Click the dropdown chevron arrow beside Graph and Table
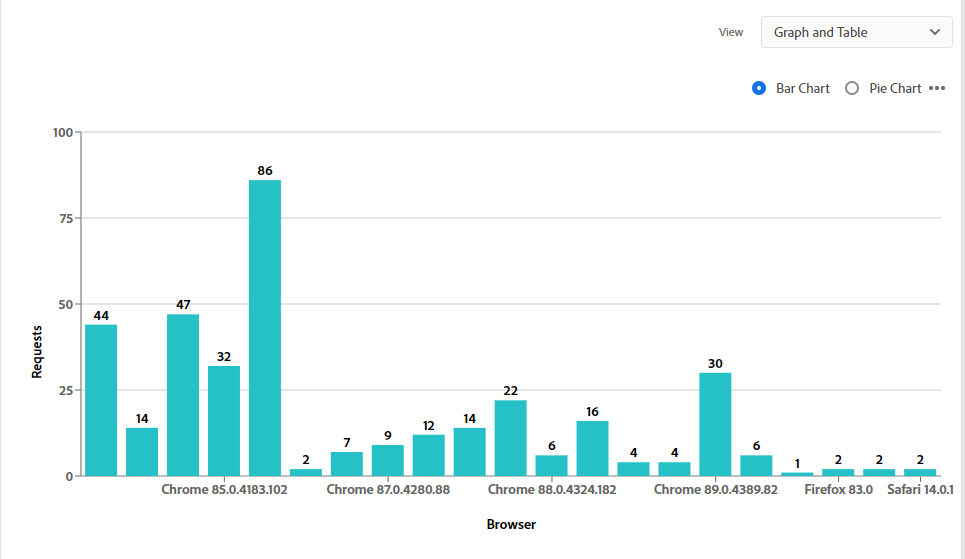 tap(935, 32)
